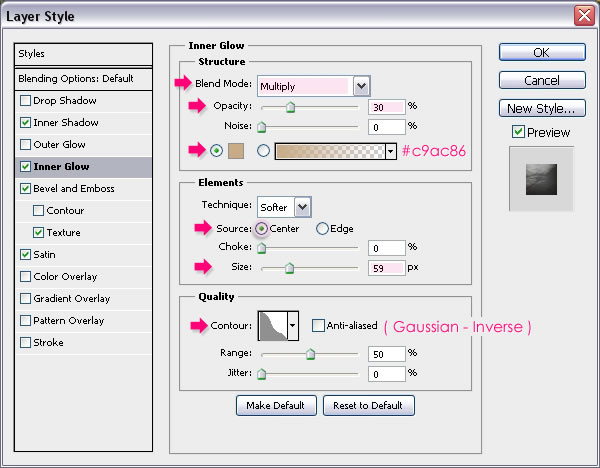This screenshot has height=468, width=600.
Task: Open Satin settings label
Action: tap(44, 254)
